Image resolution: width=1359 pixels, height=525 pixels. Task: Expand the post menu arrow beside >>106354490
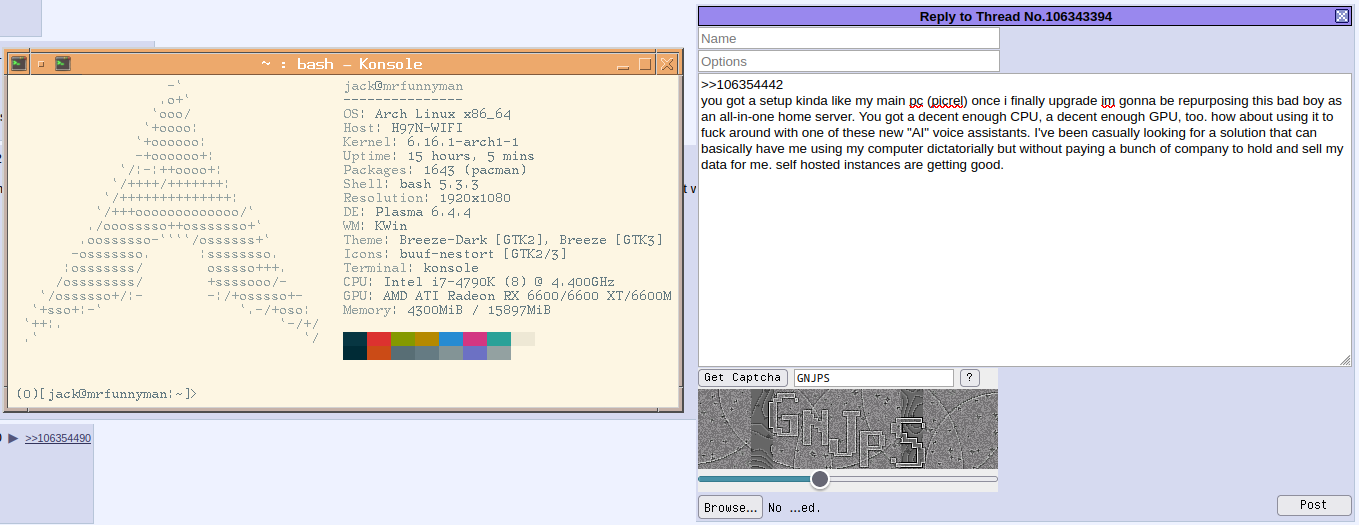tap(14, 438)
